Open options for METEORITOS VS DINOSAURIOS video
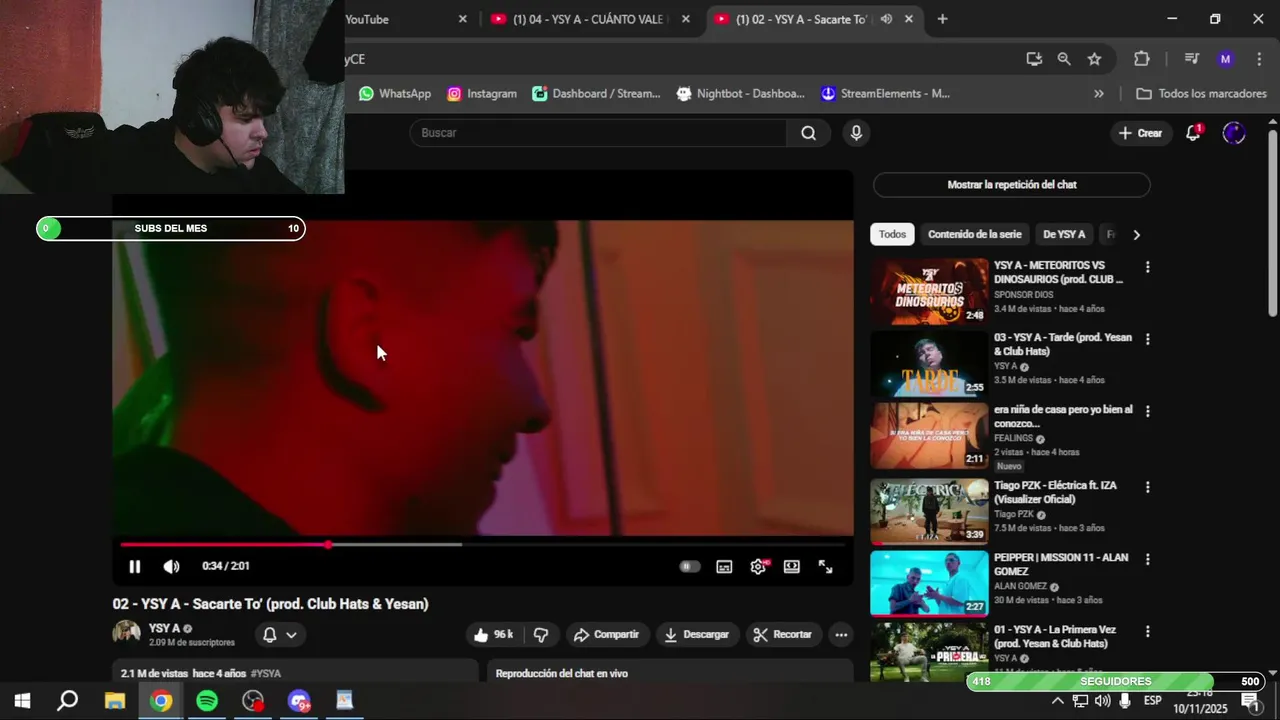Viewport: 1280px width, 720px height. pyautogui.click(x=1147, y=267)
